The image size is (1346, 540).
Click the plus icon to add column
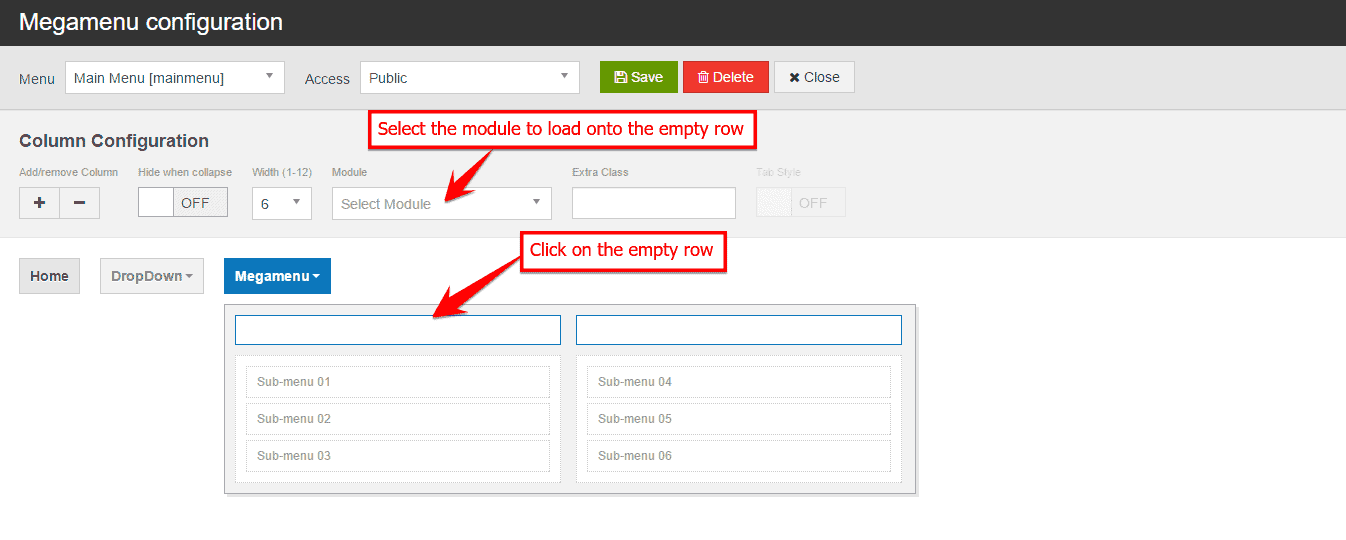40,203
